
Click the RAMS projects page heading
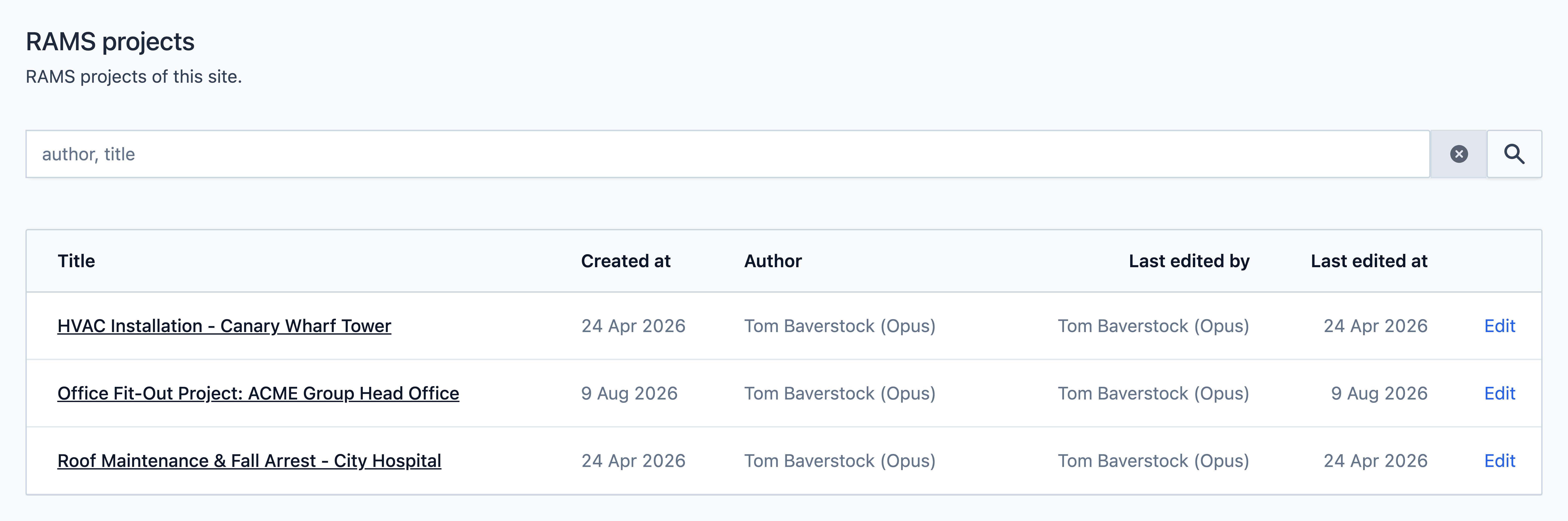click(x=110, y=42)
